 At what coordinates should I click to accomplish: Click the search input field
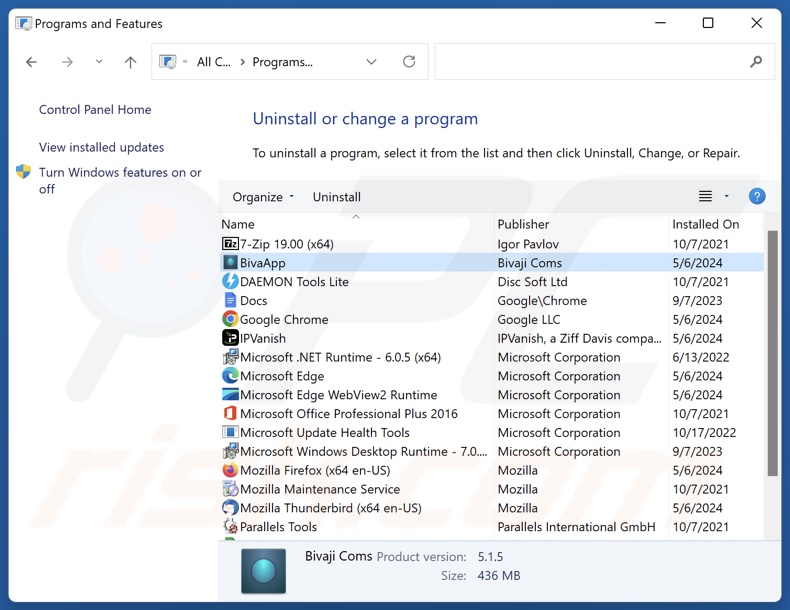coord(605,61)
